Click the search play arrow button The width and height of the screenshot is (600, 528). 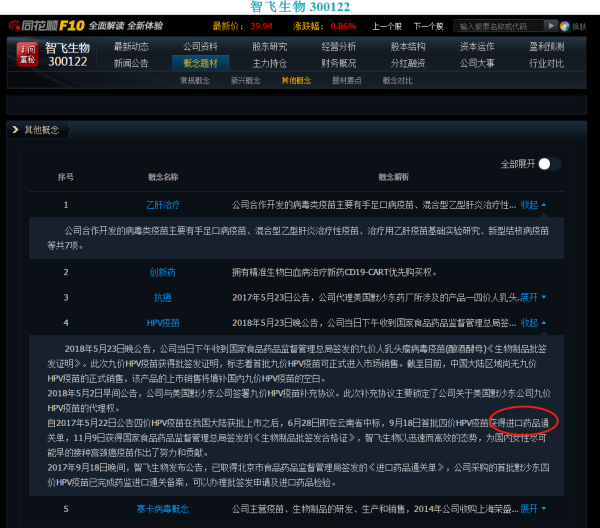click(551, 26)
